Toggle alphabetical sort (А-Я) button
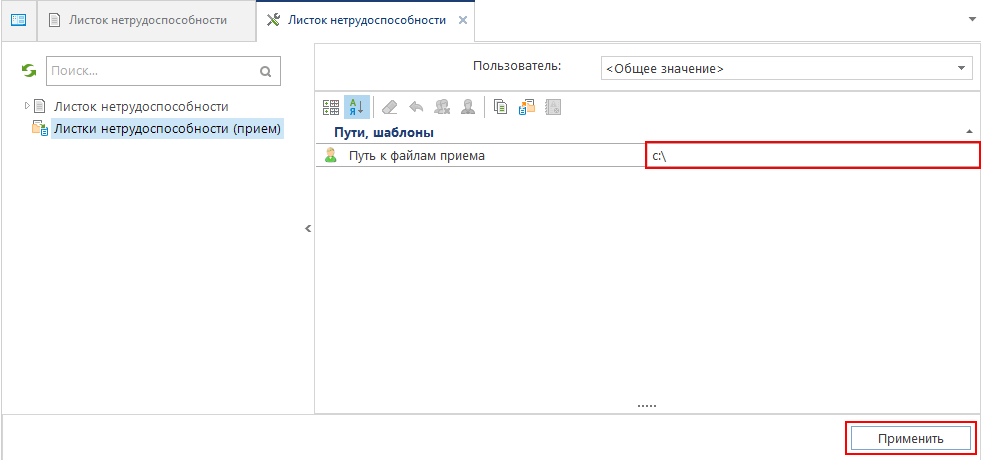The height and width of the screenshot is (460, 981). 356,107
